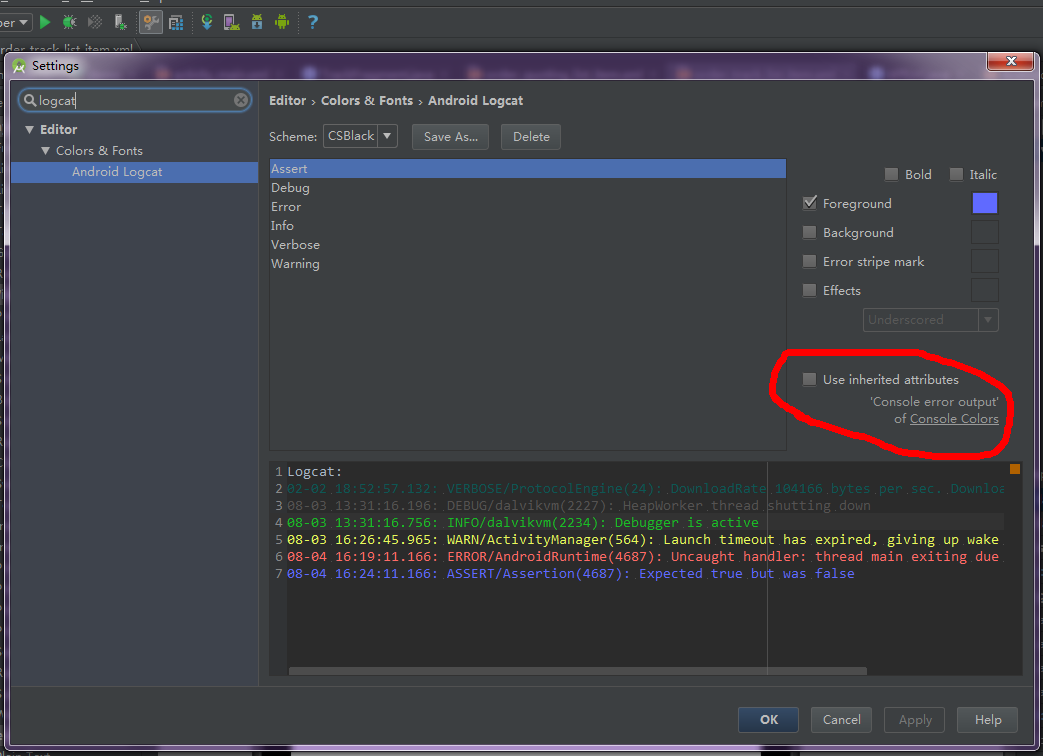Open the SDK Manager icon
Viewport: 1043px width, 756px height.
(x=257, y=21)
